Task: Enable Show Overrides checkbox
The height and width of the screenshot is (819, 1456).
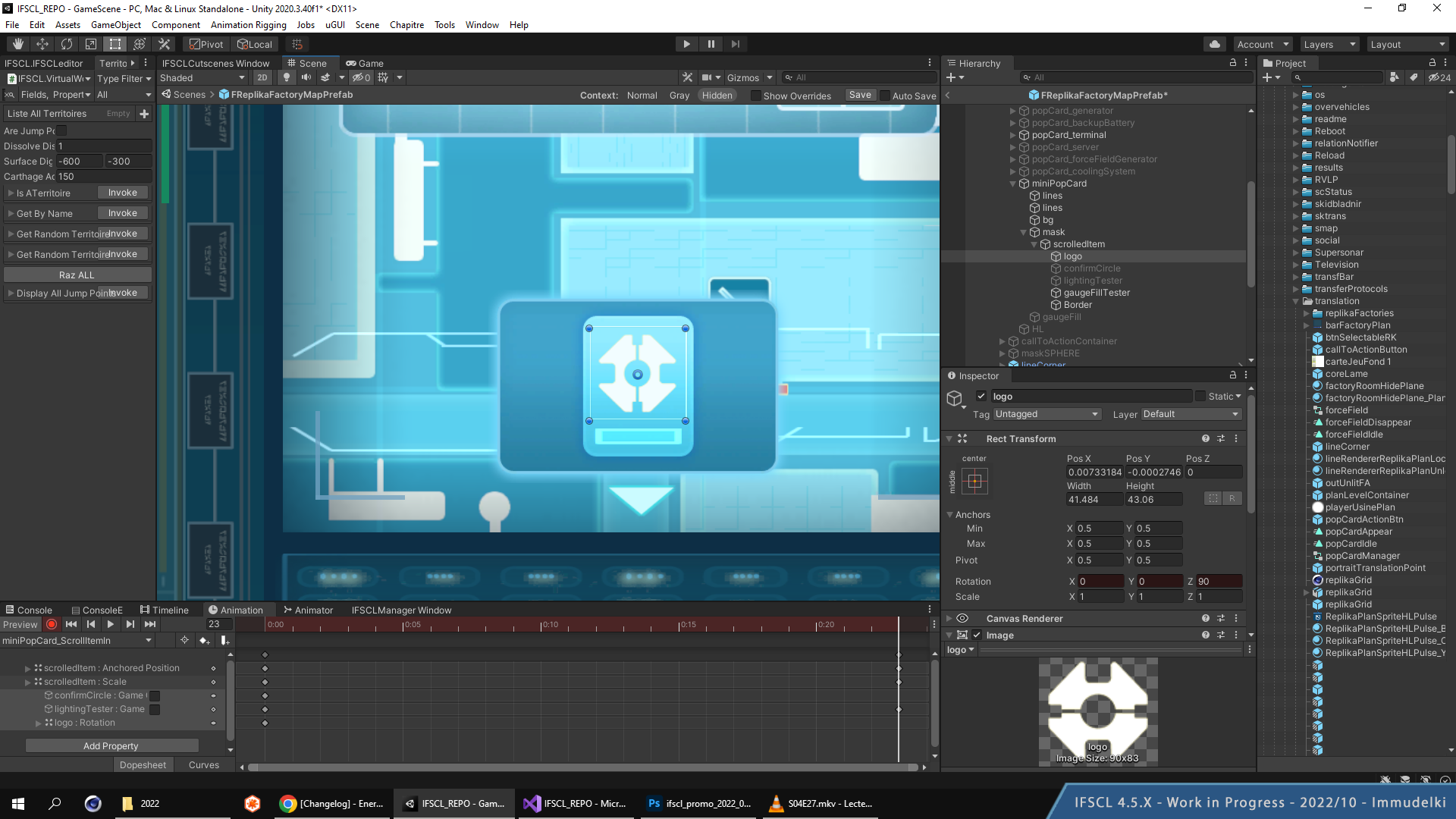Action: pos(755,96)
